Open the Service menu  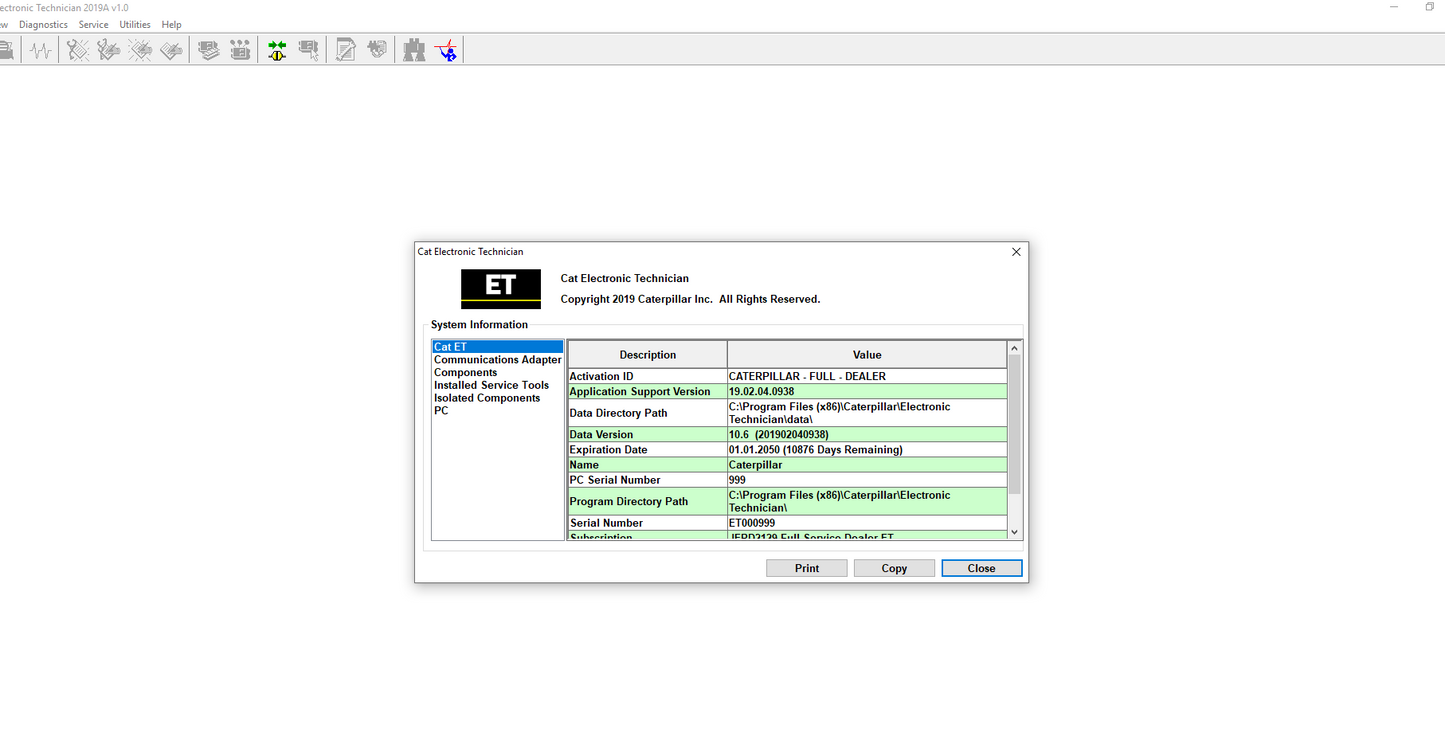coord(93,24)
